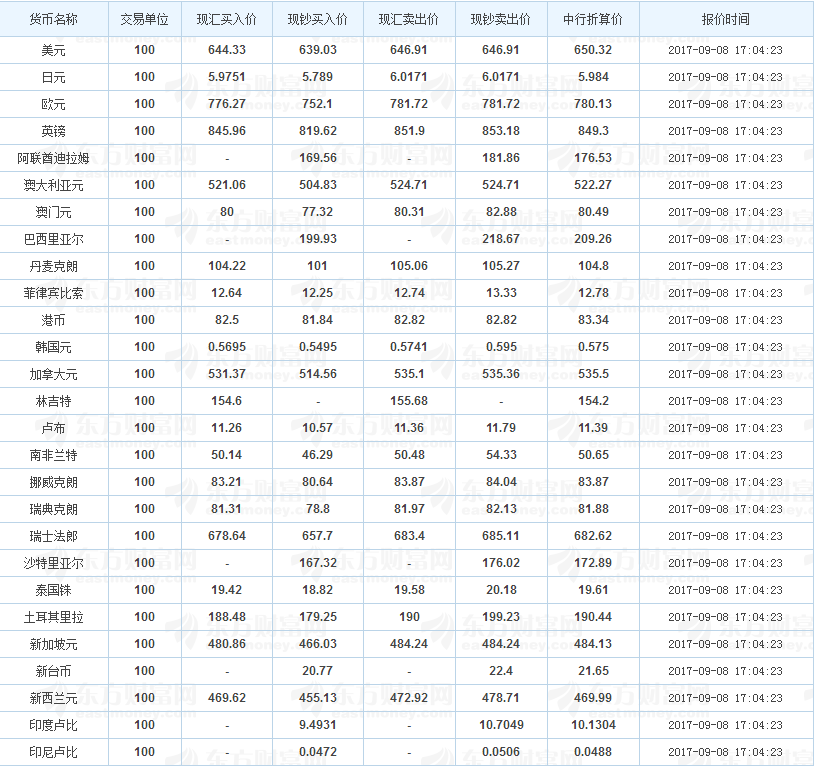Image resolution: width=815 pixels, height=767 pixels.
Task: Click the 交易单位 column header
Action: [x=144, y=19]
